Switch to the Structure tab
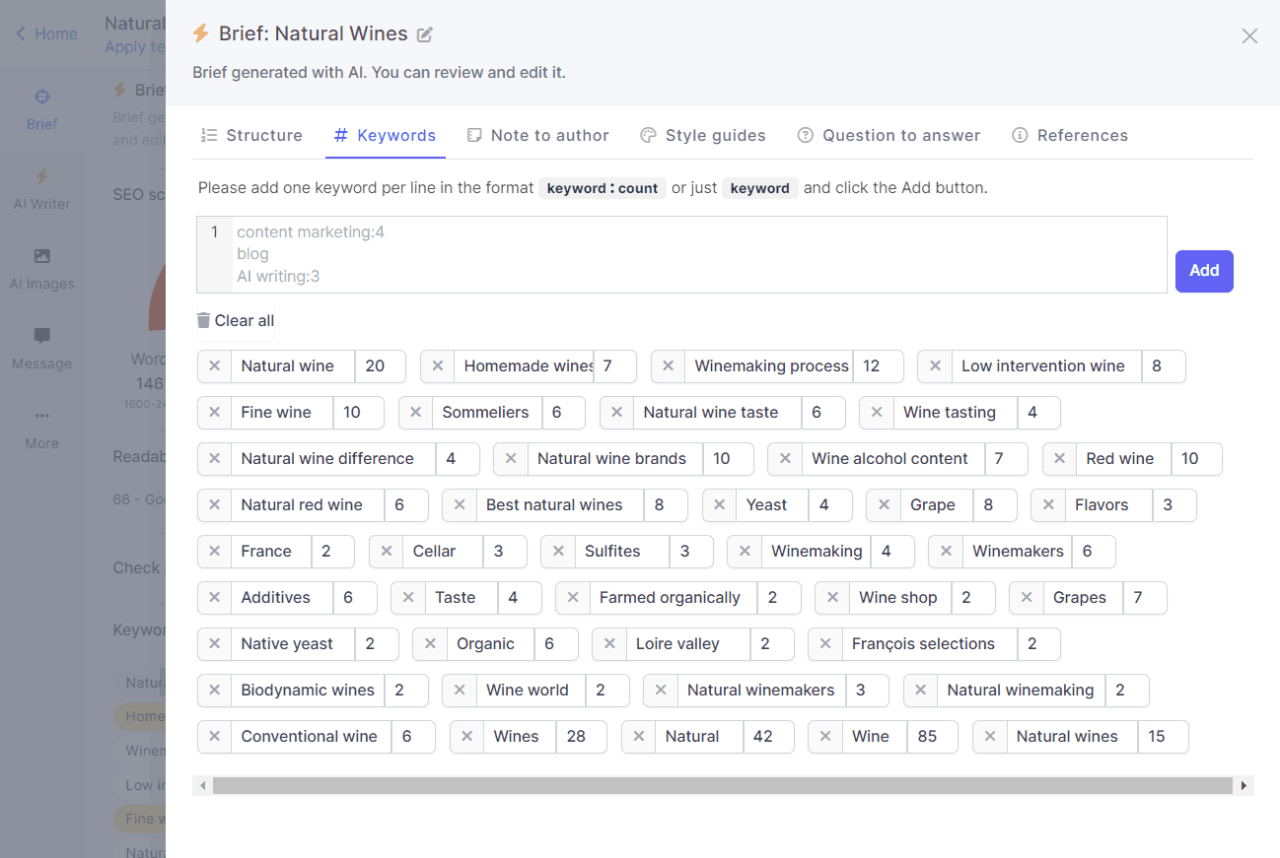This screenshot has height=858, width=1280. pos(252,135)
